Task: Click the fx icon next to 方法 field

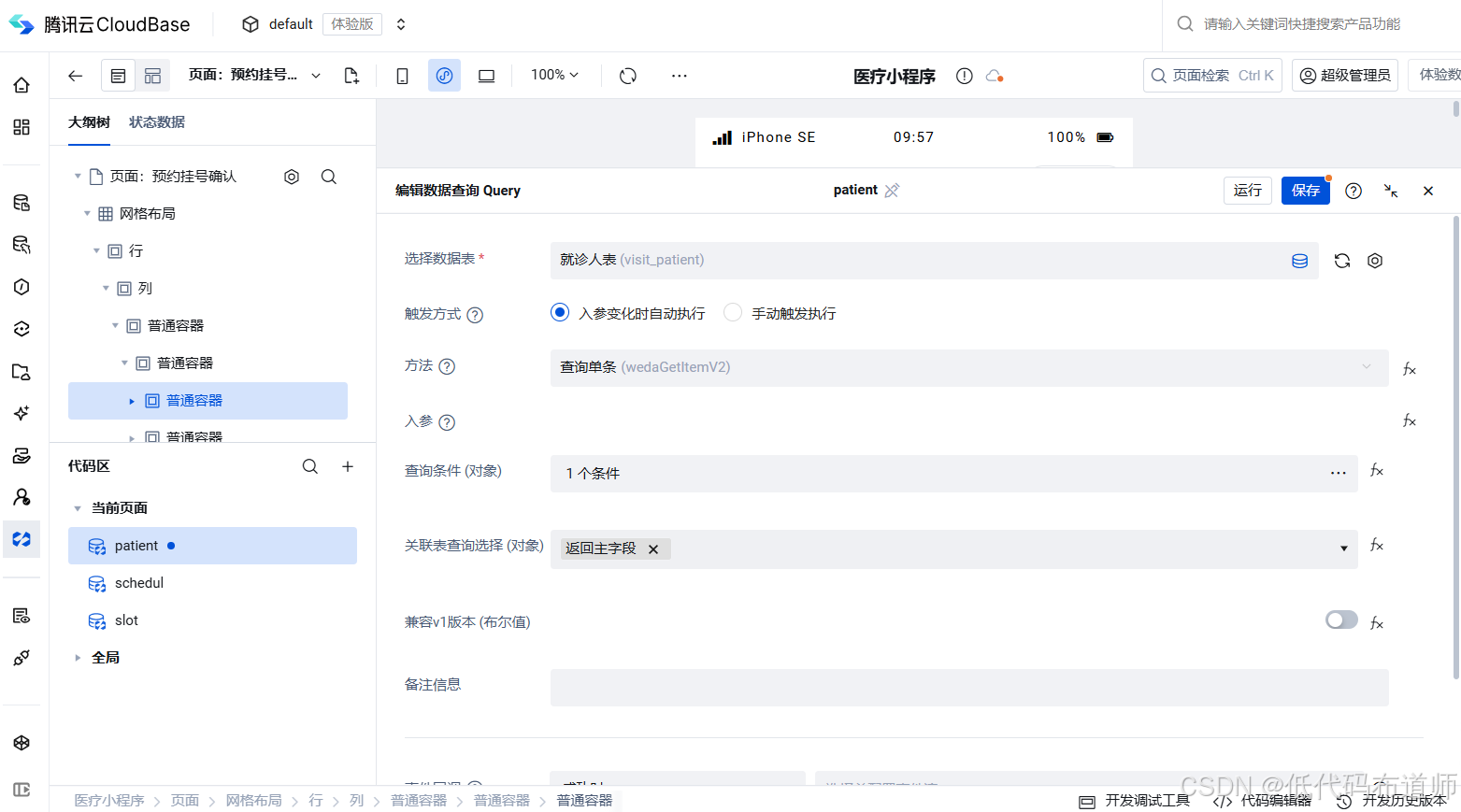Action: (1410, 368)
